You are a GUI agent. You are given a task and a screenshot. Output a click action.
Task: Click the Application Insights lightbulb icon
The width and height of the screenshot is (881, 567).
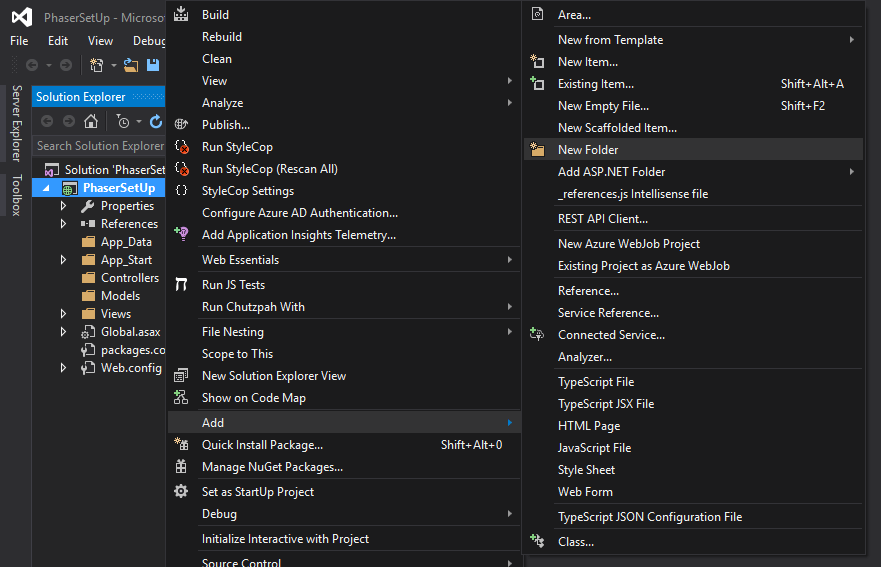point(181,234)
